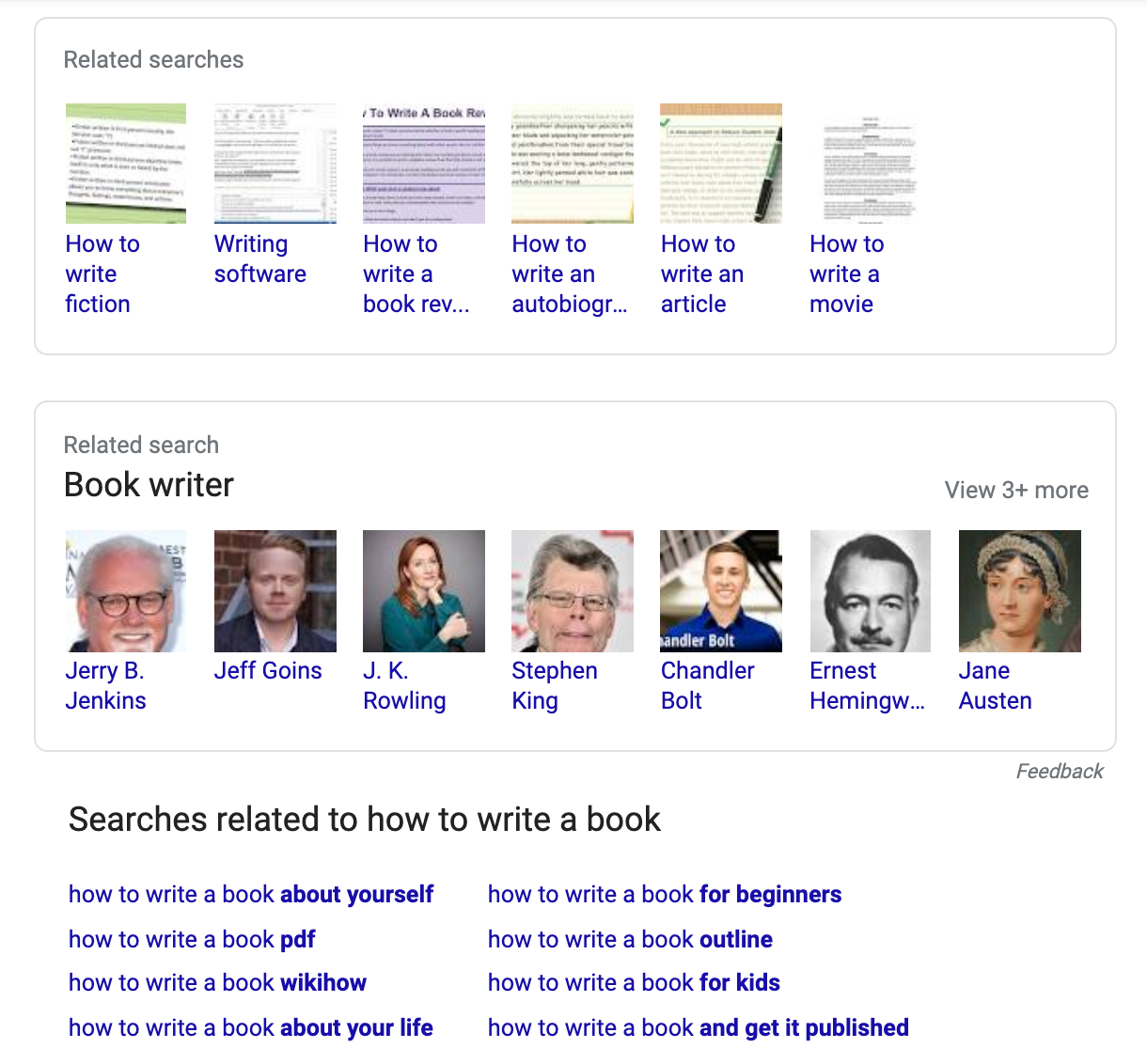Open the Chandler Bolt name link
This screenshot has height=1064, width=1147.
(707, 685)
